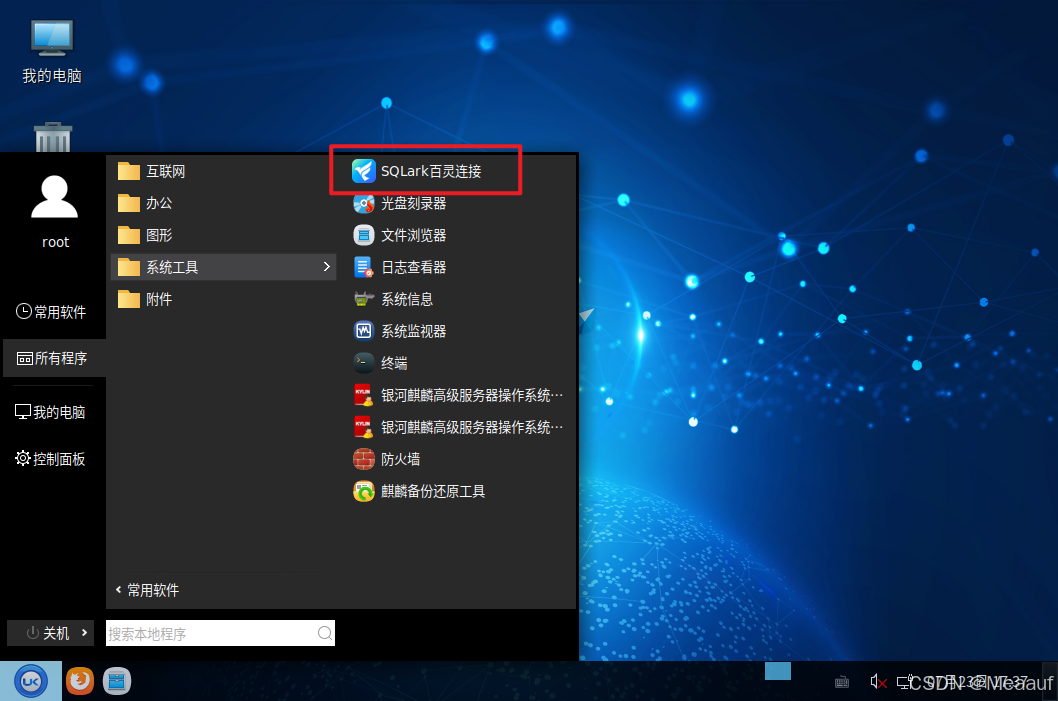Open the 光盘刻录器 disc burner
This screenshot has height=701, width=1058.
pyautogui.click(x=399, y=203)
